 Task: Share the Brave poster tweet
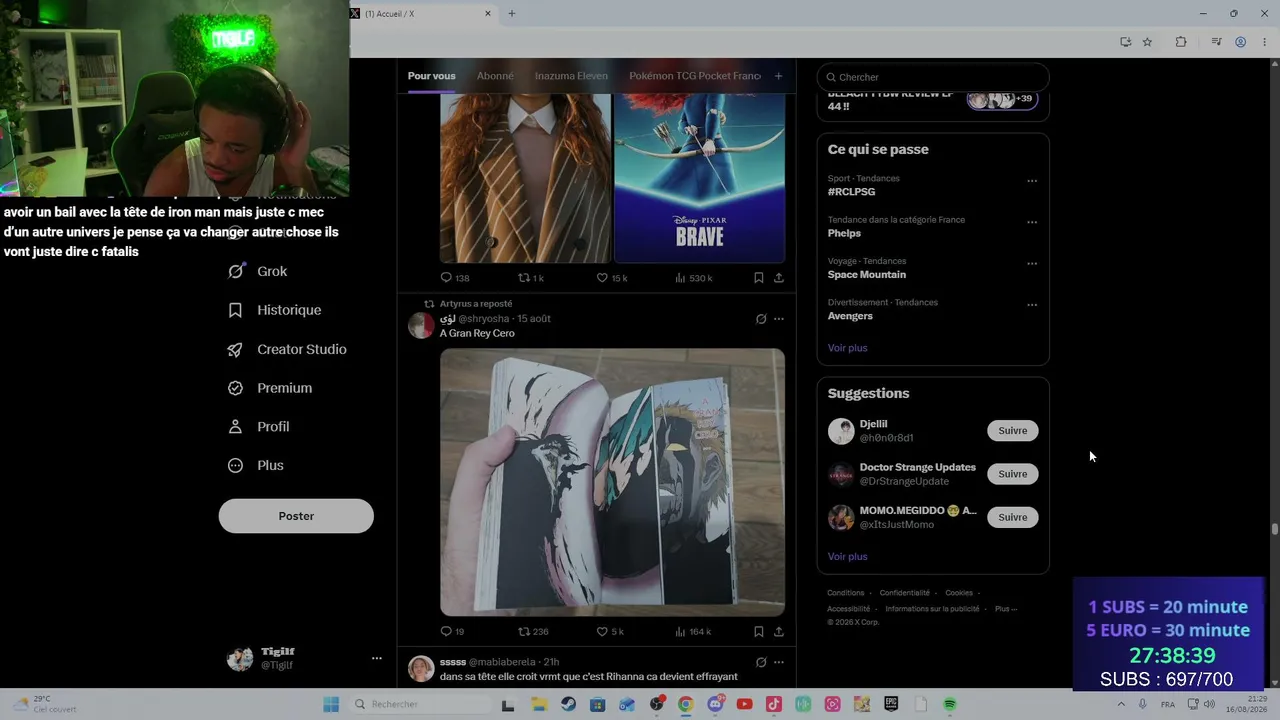tap(778, 278)
